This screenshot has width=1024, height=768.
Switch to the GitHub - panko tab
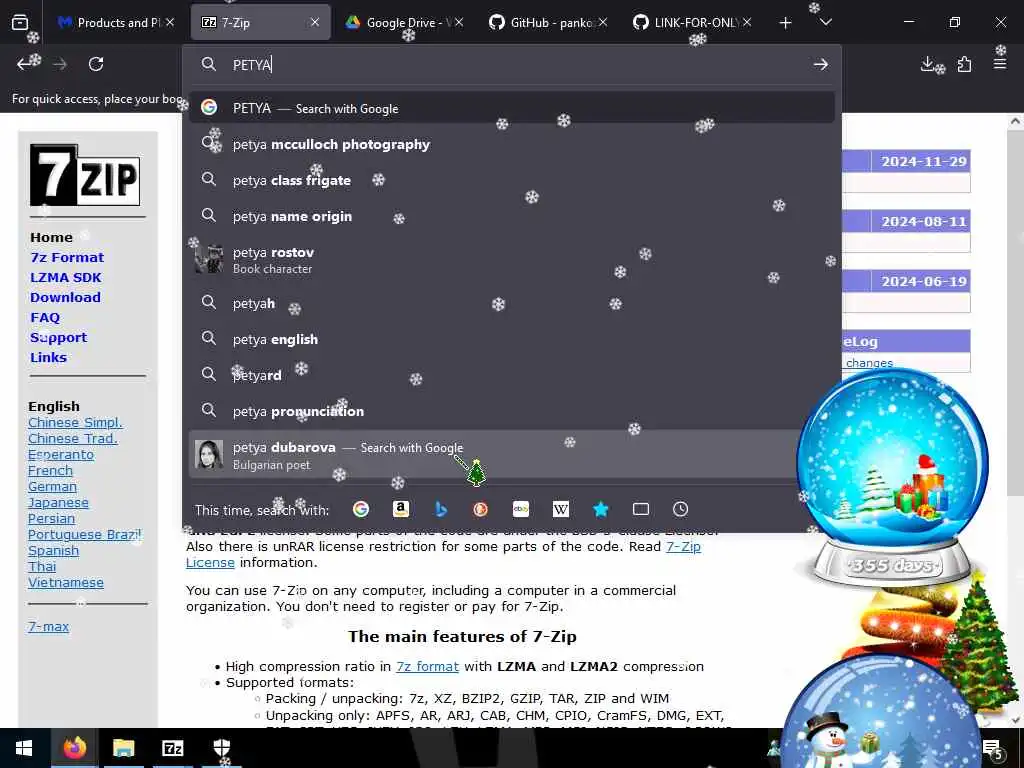549,22
